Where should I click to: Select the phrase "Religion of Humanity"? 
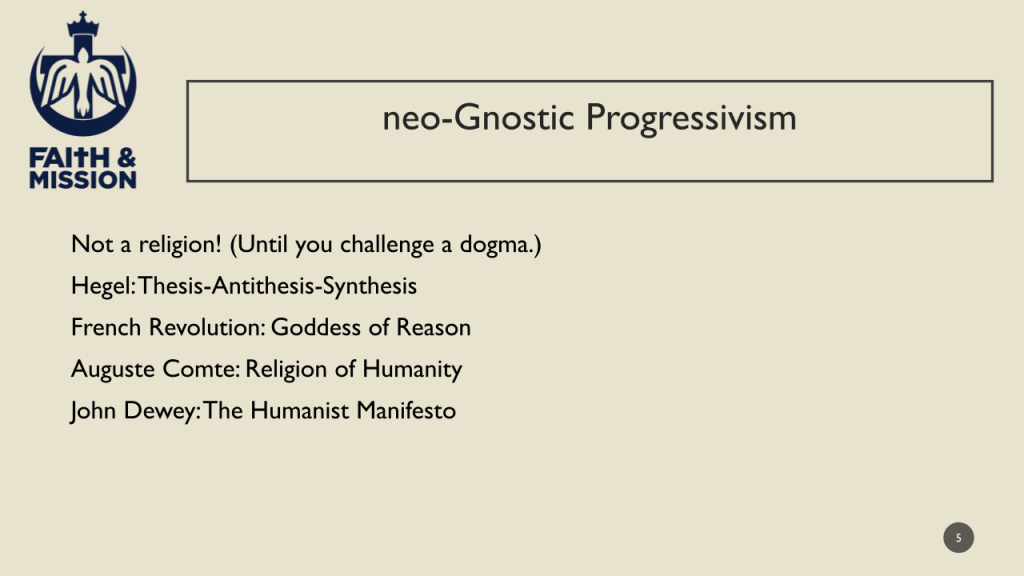pyautogui.click(x=354, y=369)
